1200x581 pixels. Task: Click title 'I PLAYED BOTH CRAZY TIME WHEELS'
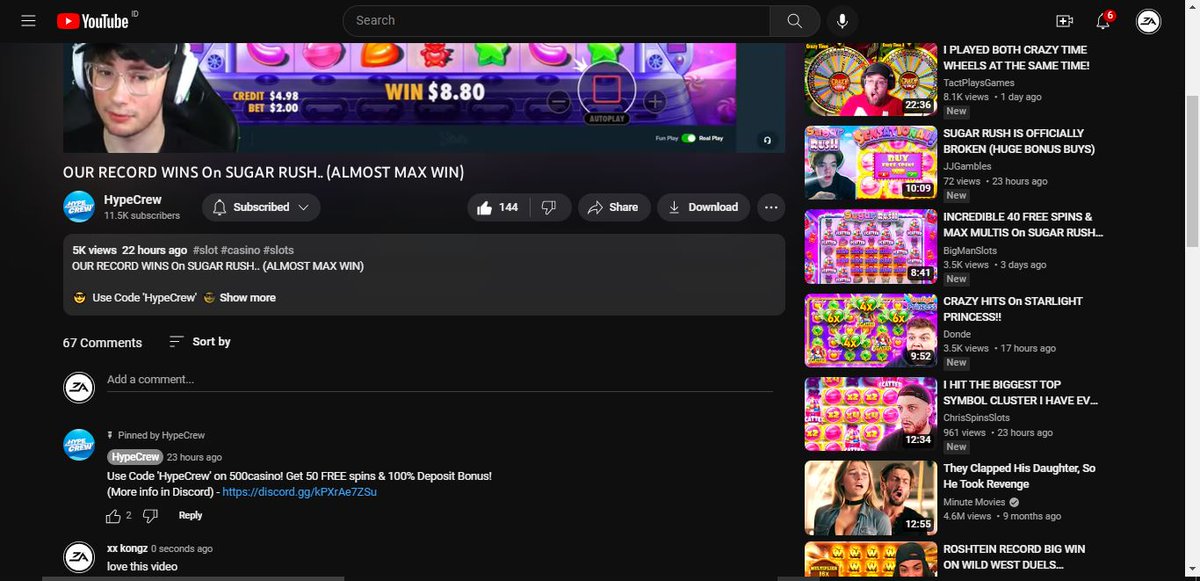pyautogui.click(x=1016, y=58)
